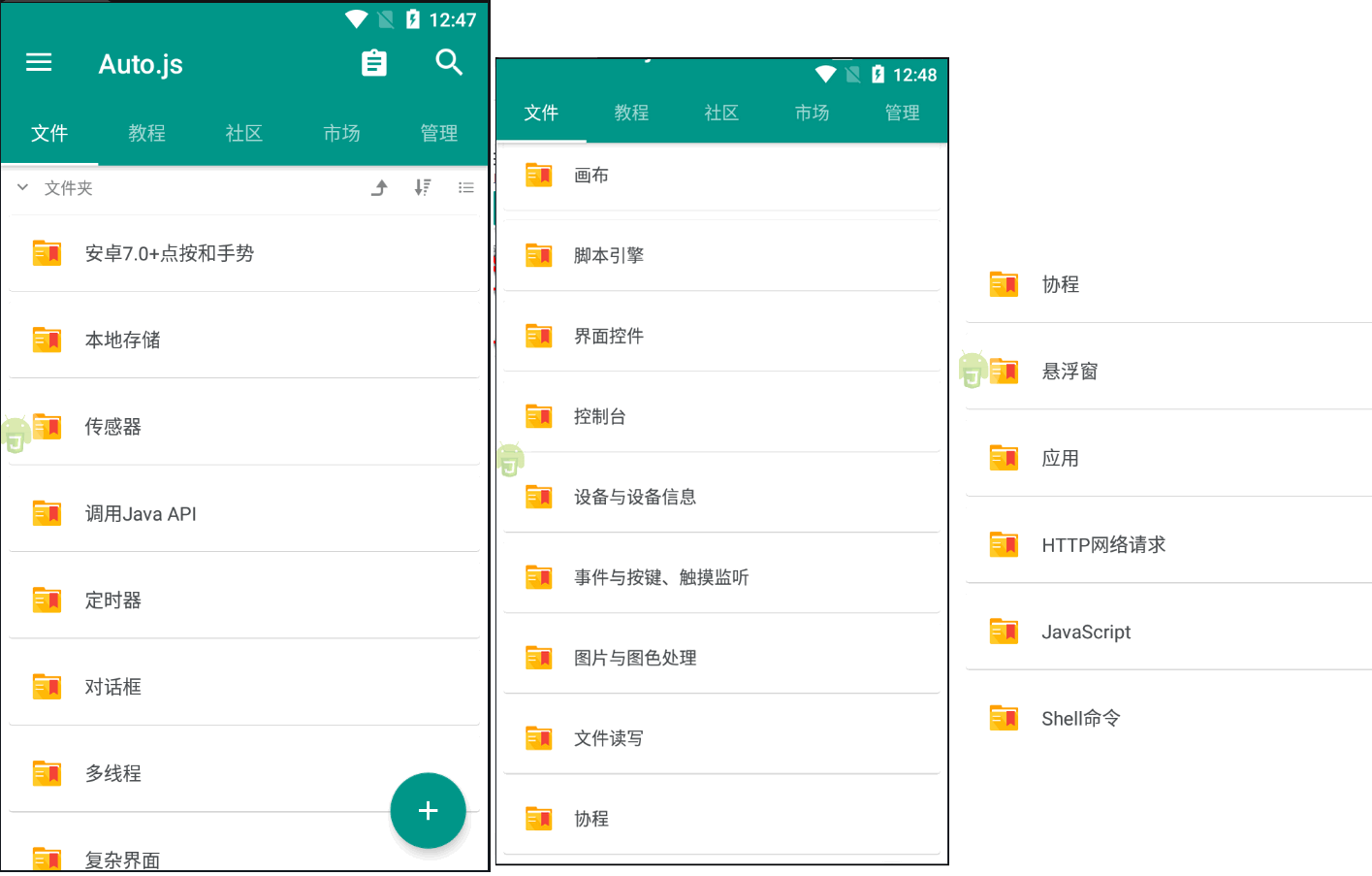The width and height of the screenshot is (1372, 876).
Task: Open HTTP网络请求 folder icon
Action: coord(1005,544)
